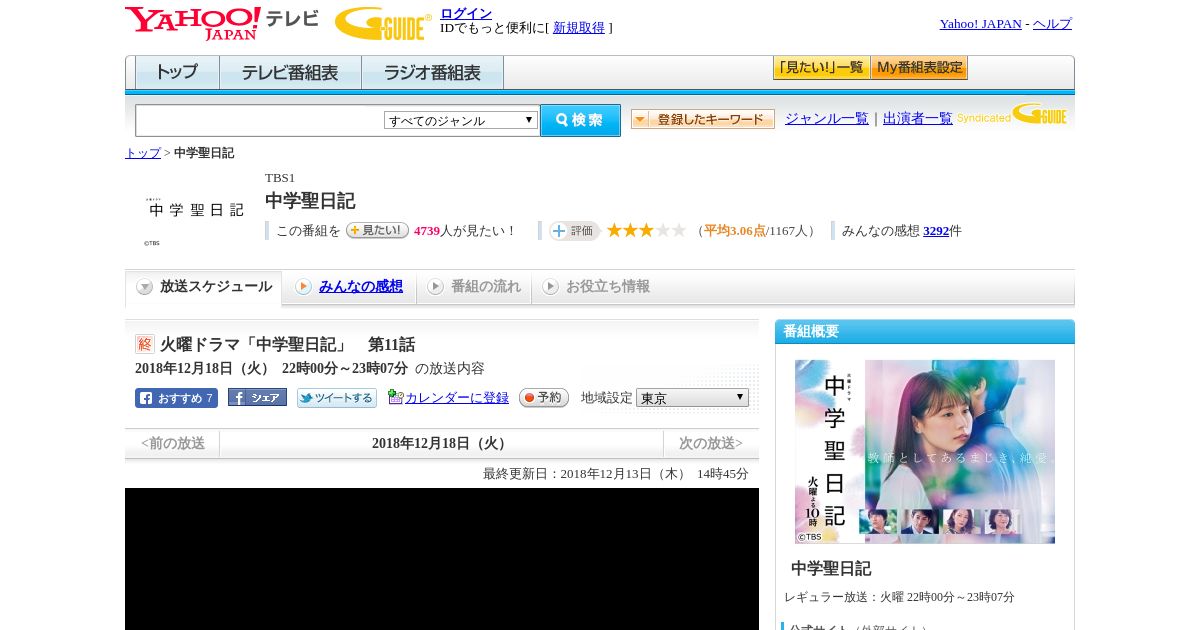Click the 平均3.06点 average score text
Screen dimensions: 1200x630
point(735,231)
